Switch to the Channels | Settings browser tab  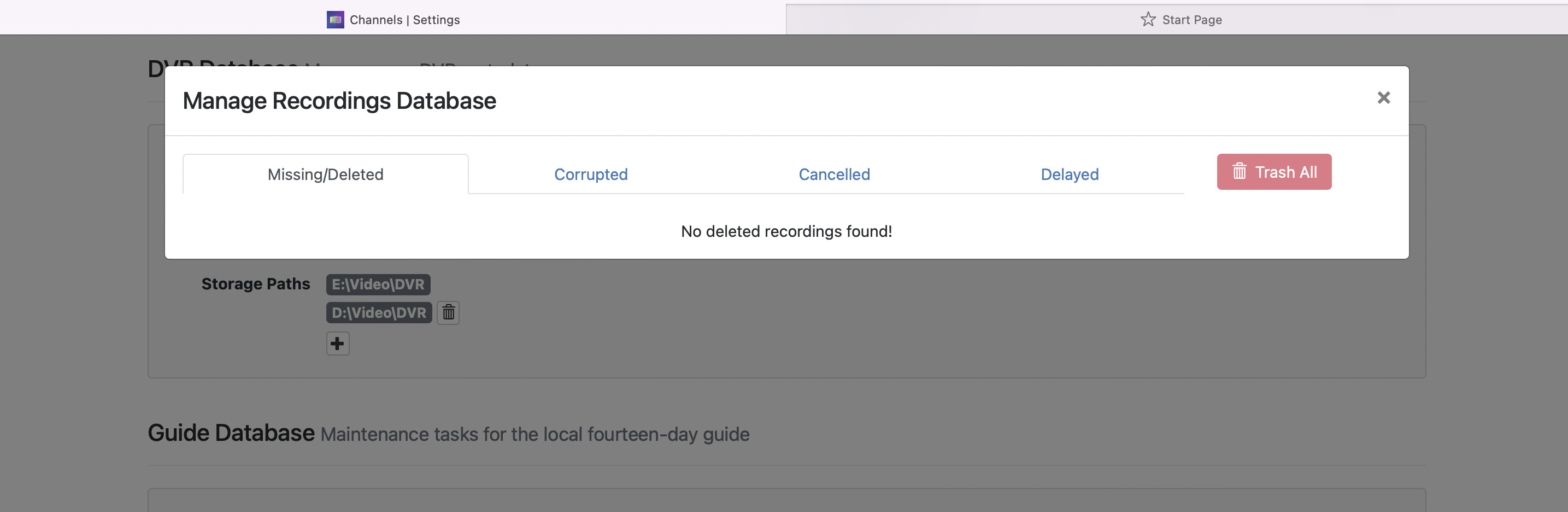(x=405, y=20)
